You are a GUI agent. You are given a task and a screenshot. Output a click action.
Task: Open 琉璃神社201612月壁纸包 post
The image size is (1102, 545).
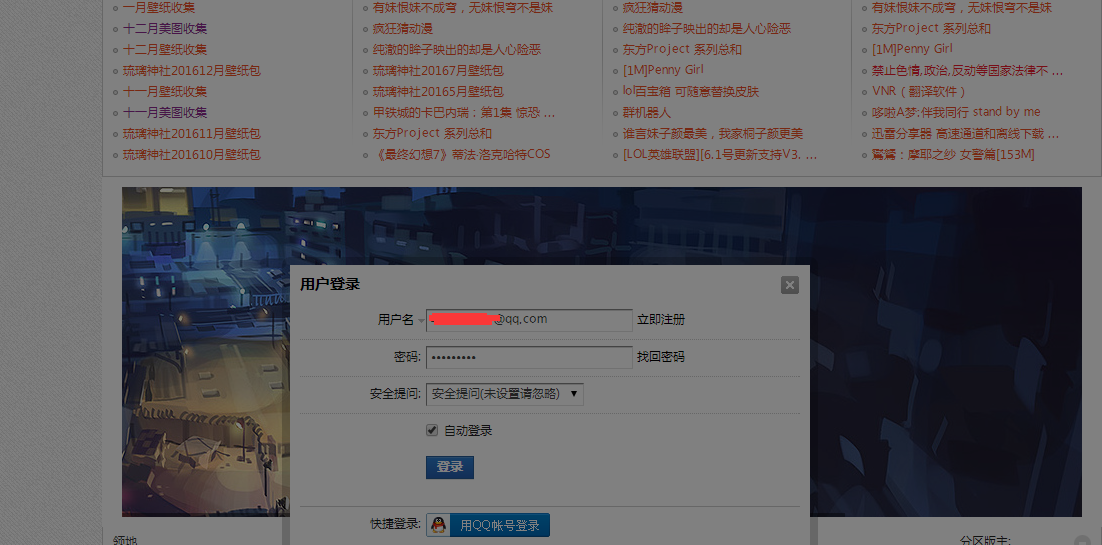192,71
